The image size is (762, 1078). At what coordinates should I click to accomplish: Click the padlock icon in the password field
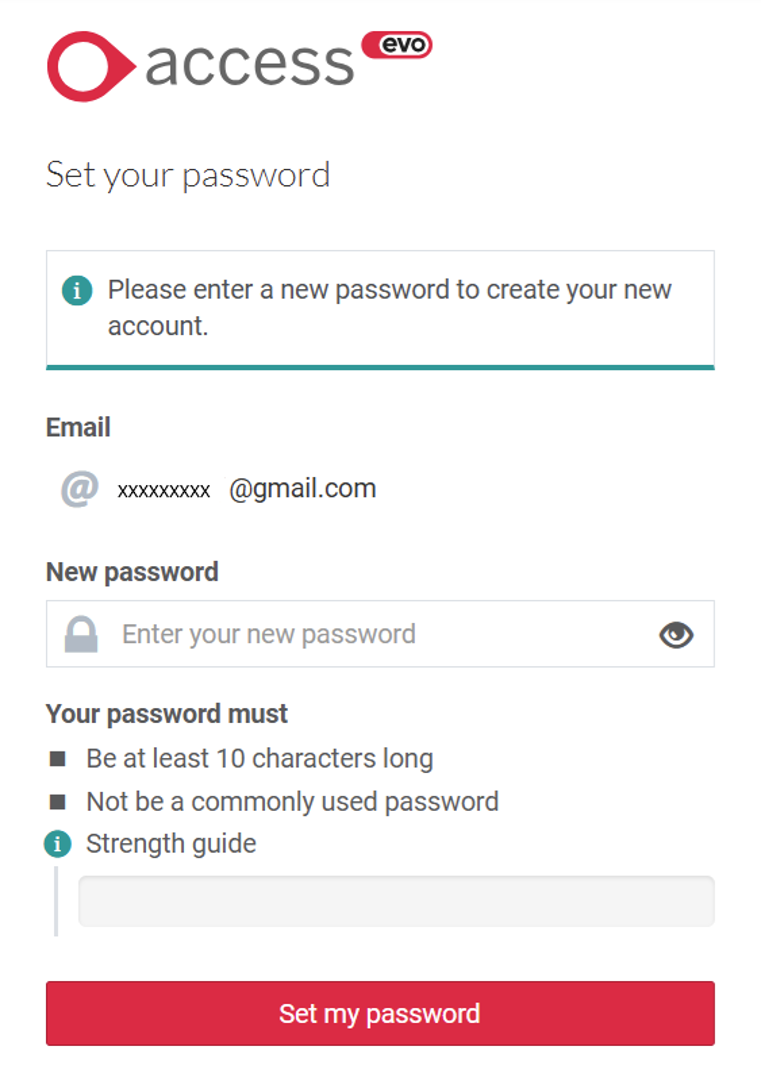click(x=81, y=634)
